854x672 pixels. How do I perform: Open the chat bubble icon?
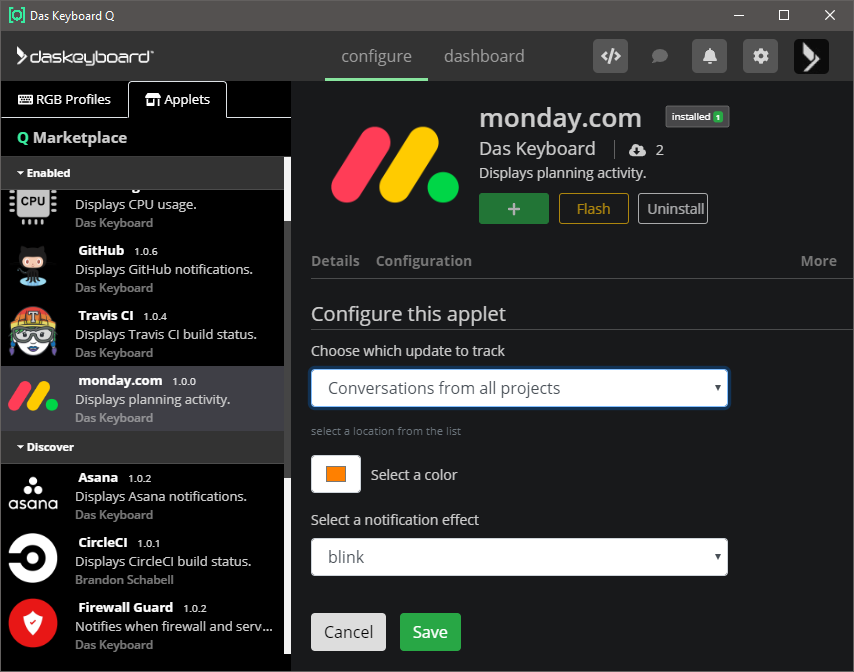tap(660, 56)
